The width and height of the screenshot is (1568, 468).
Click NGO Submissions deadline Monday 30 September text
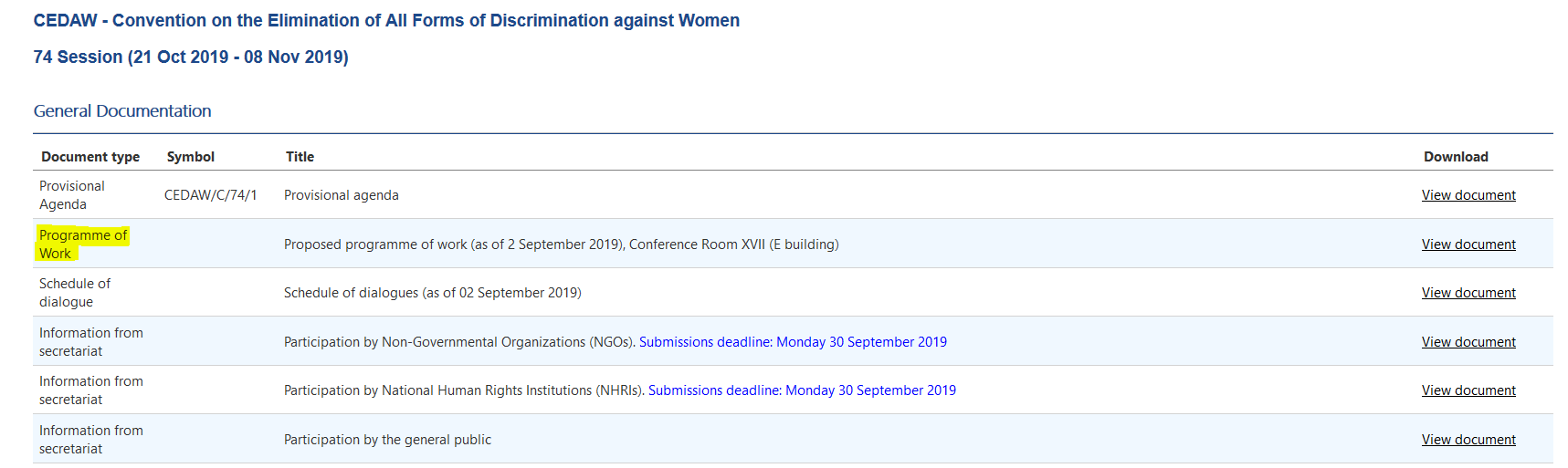pyautogui.click(x=793, y=342)
